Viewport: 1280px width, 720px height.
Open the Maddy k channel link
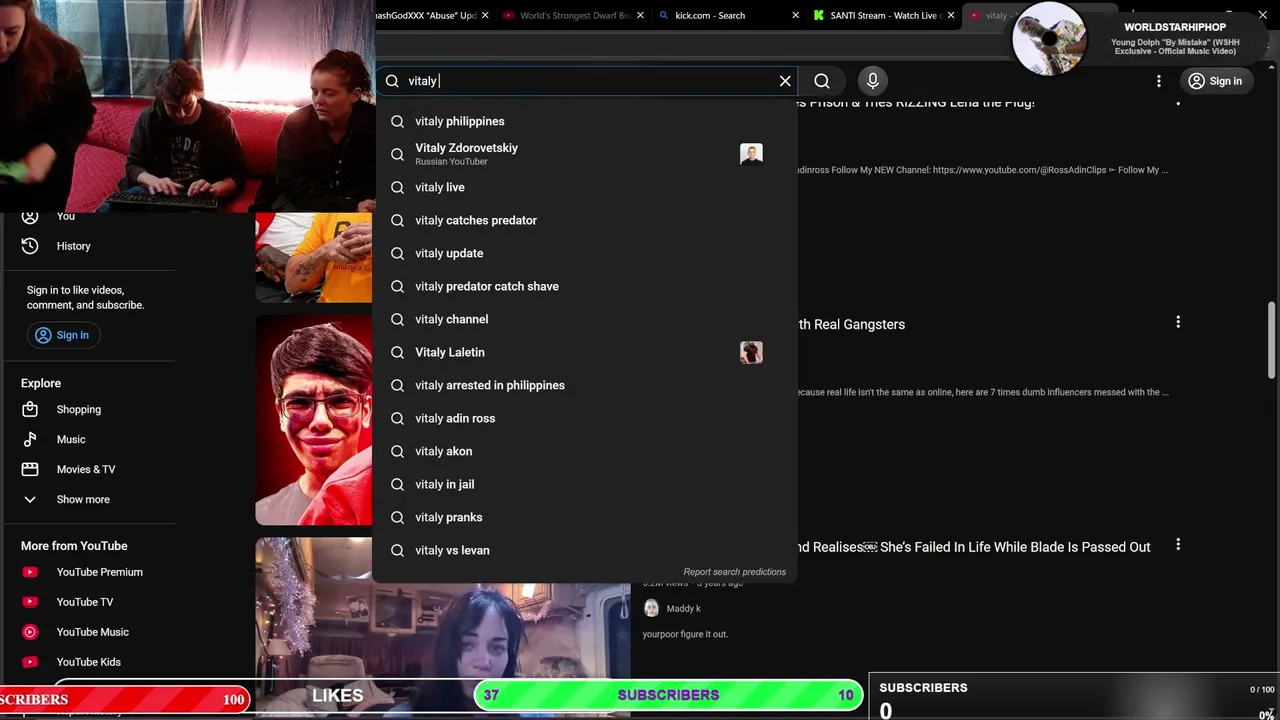pos(683,608)
